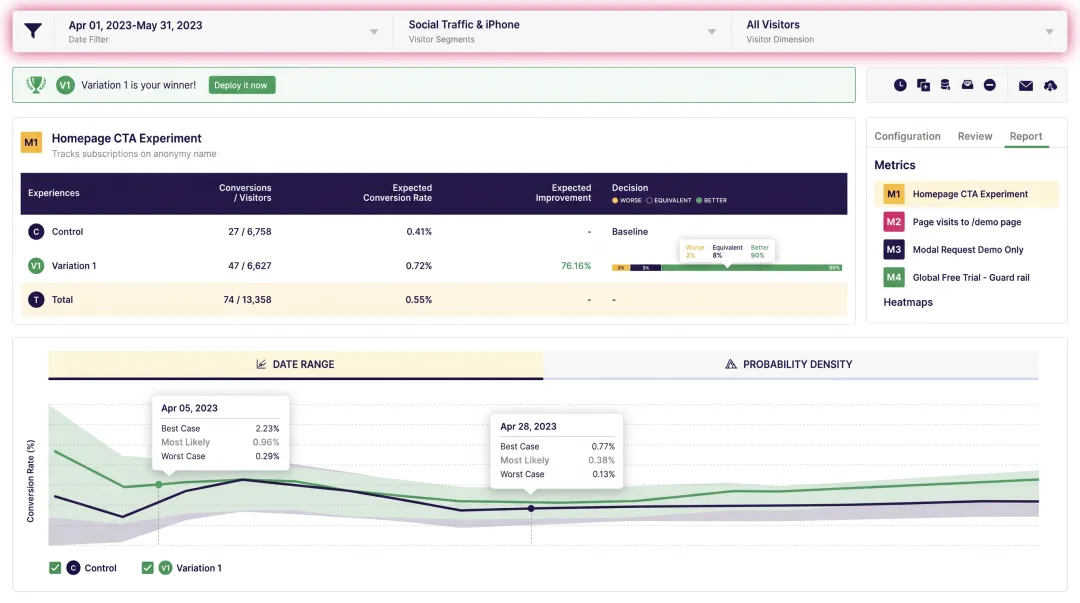This screenshot has width=1080, height=603.
Task: Click the green BETTER legend dot
Action: click(699, 201)
